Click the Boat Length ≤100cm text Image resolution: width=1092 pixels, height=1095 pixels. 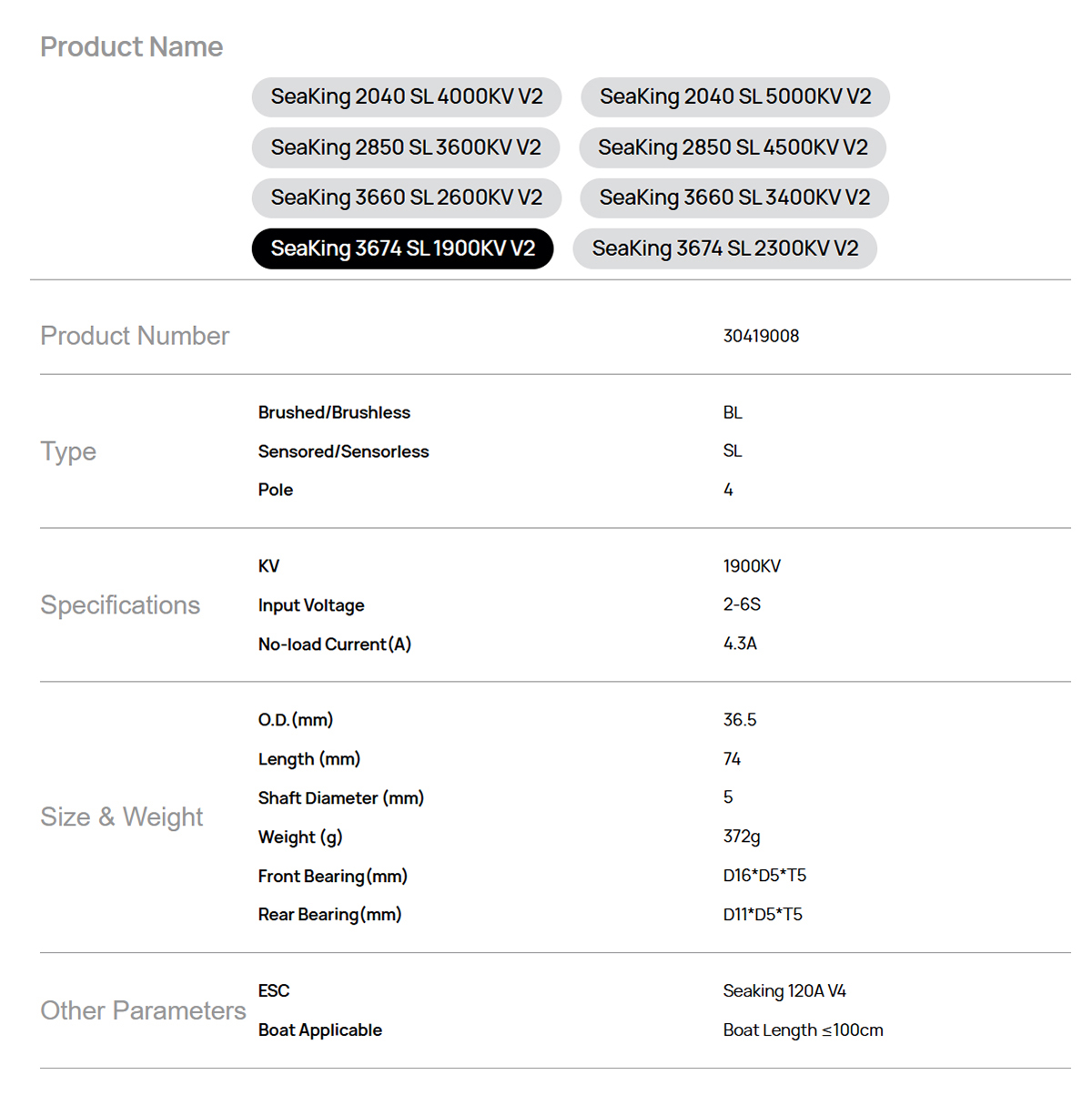(803, 1030)
